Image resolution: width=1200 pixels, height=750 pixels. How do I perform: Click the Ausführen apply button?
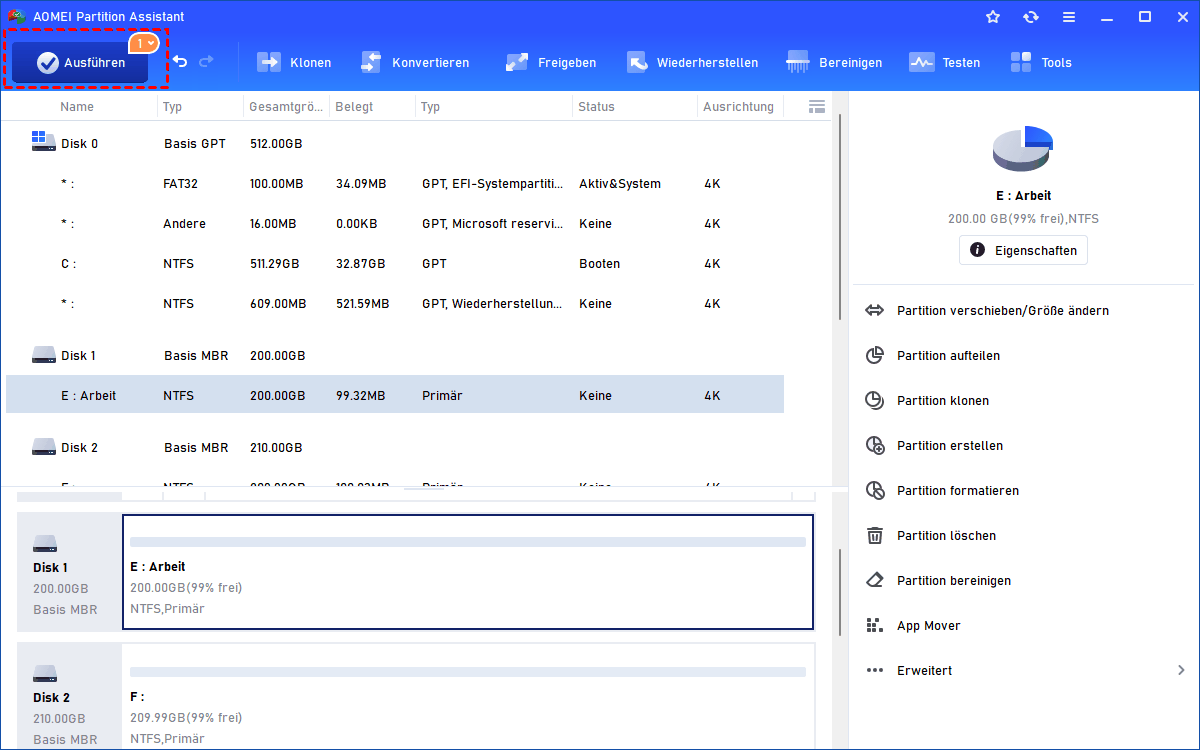(80, 62)
